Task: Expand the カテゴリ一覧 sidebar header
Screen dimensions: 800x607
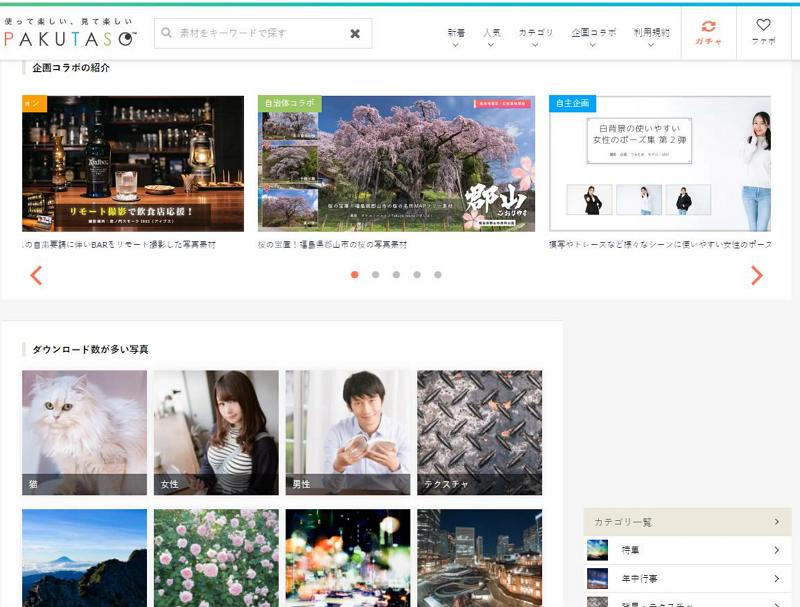Action: [687, 522]
